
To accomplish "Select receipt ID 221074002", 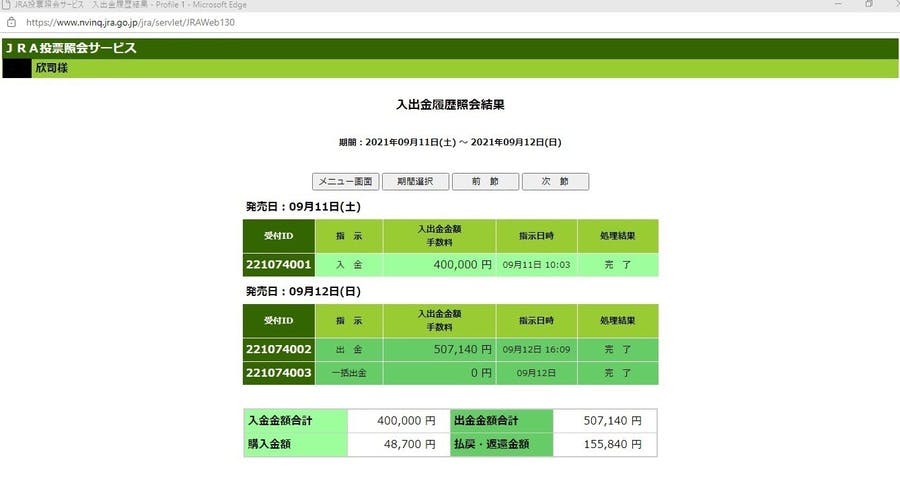I will tap(278, 350).
